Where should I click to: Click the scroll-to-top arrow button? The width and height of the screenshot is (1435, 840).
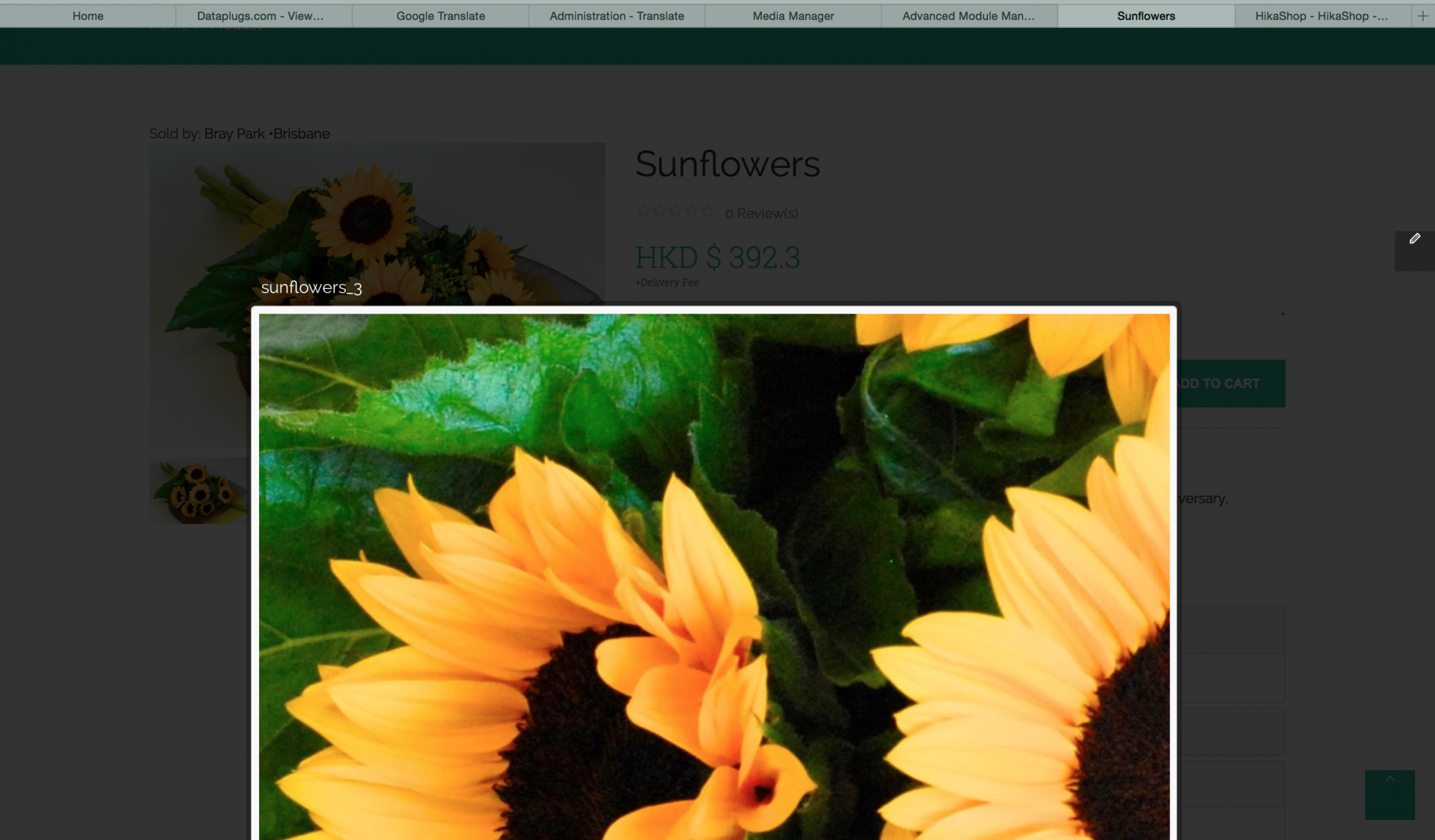point(1389,794)
